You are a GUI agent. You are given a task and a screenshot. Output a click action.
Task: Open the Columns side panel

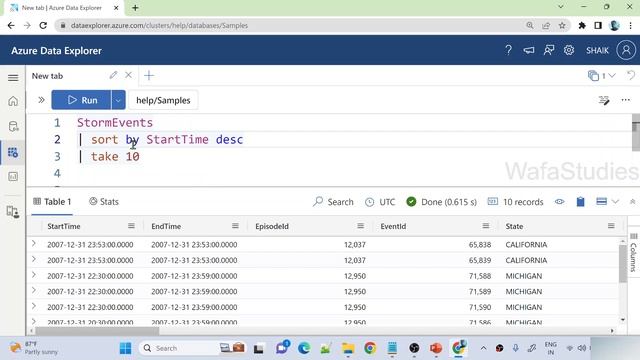pyautogui.click(x=633, y=252)
